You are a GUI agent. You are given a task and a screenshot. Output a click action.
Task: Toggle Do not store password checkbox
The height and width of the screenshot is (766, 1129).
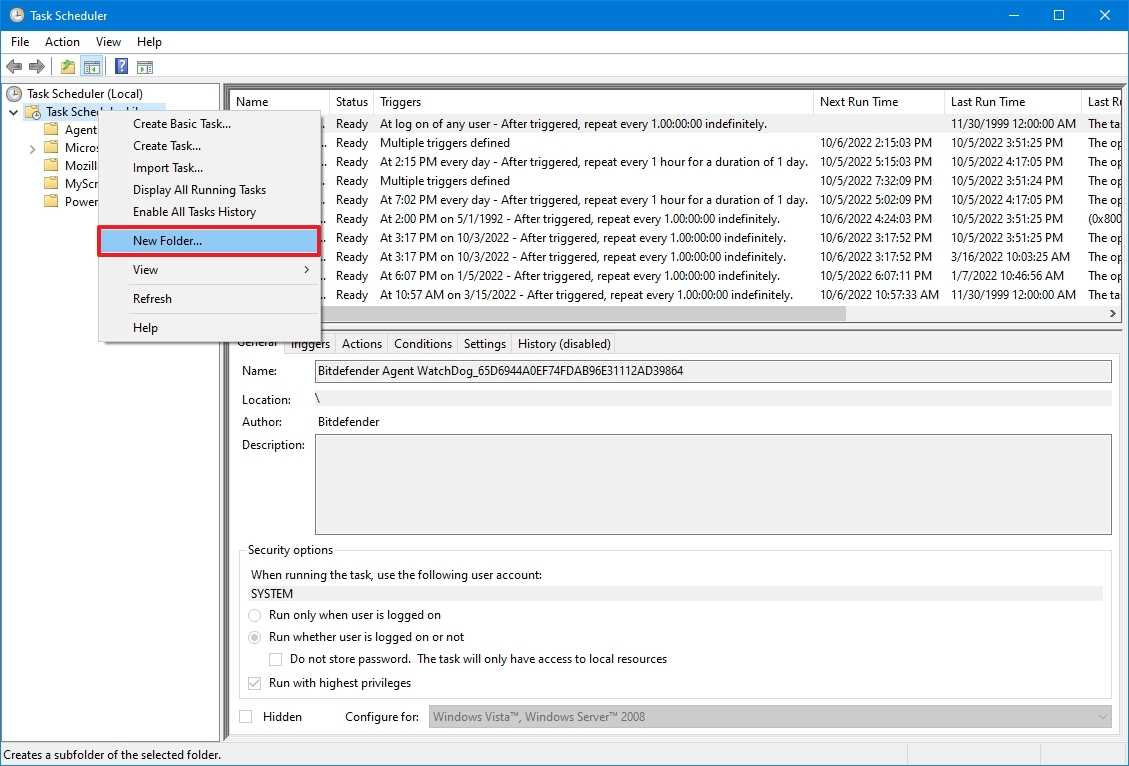[276, 659]
